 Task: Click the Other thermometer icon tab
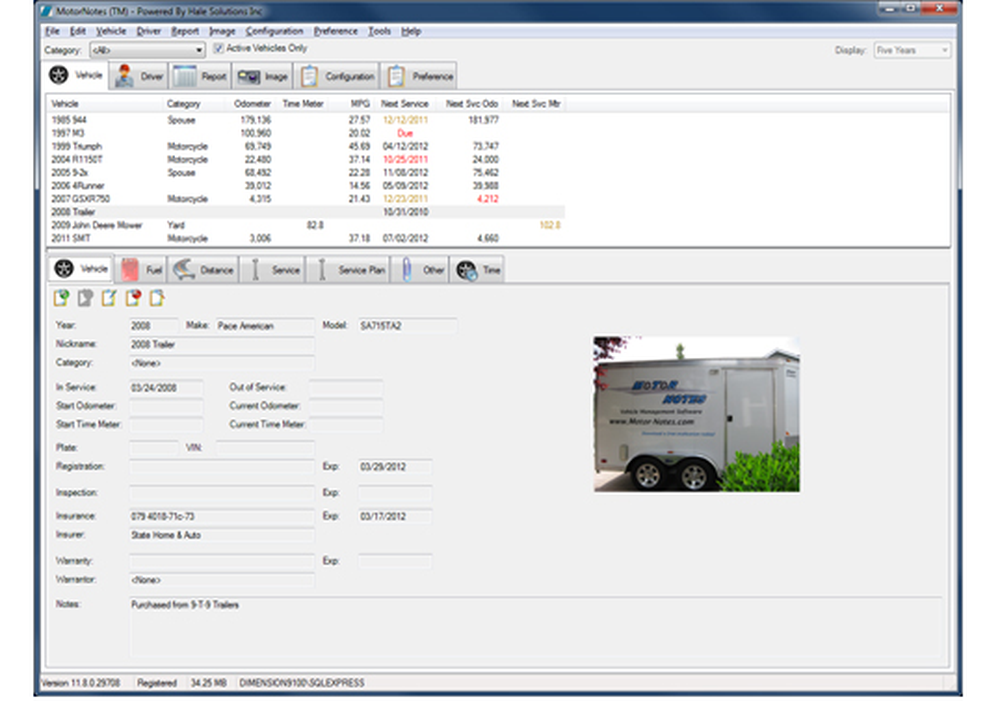click(x=406, y=270)
